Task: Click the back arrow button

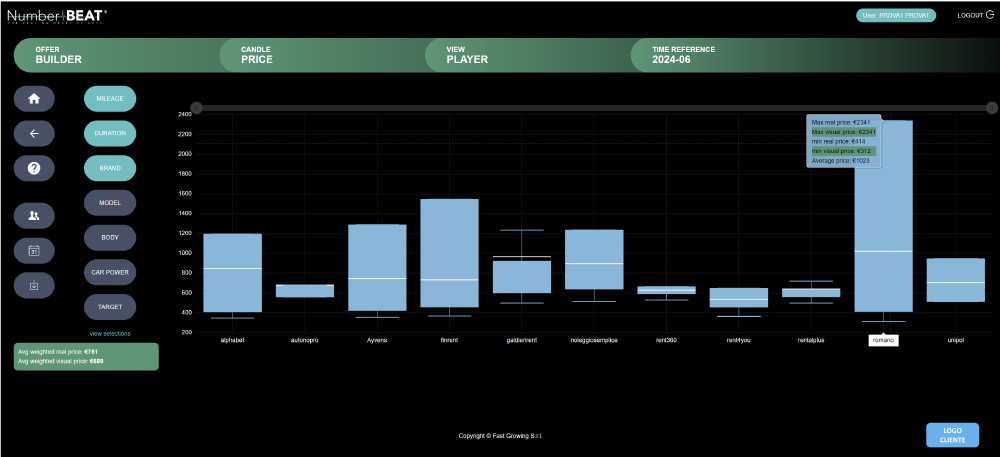Action: pos(34,133)
